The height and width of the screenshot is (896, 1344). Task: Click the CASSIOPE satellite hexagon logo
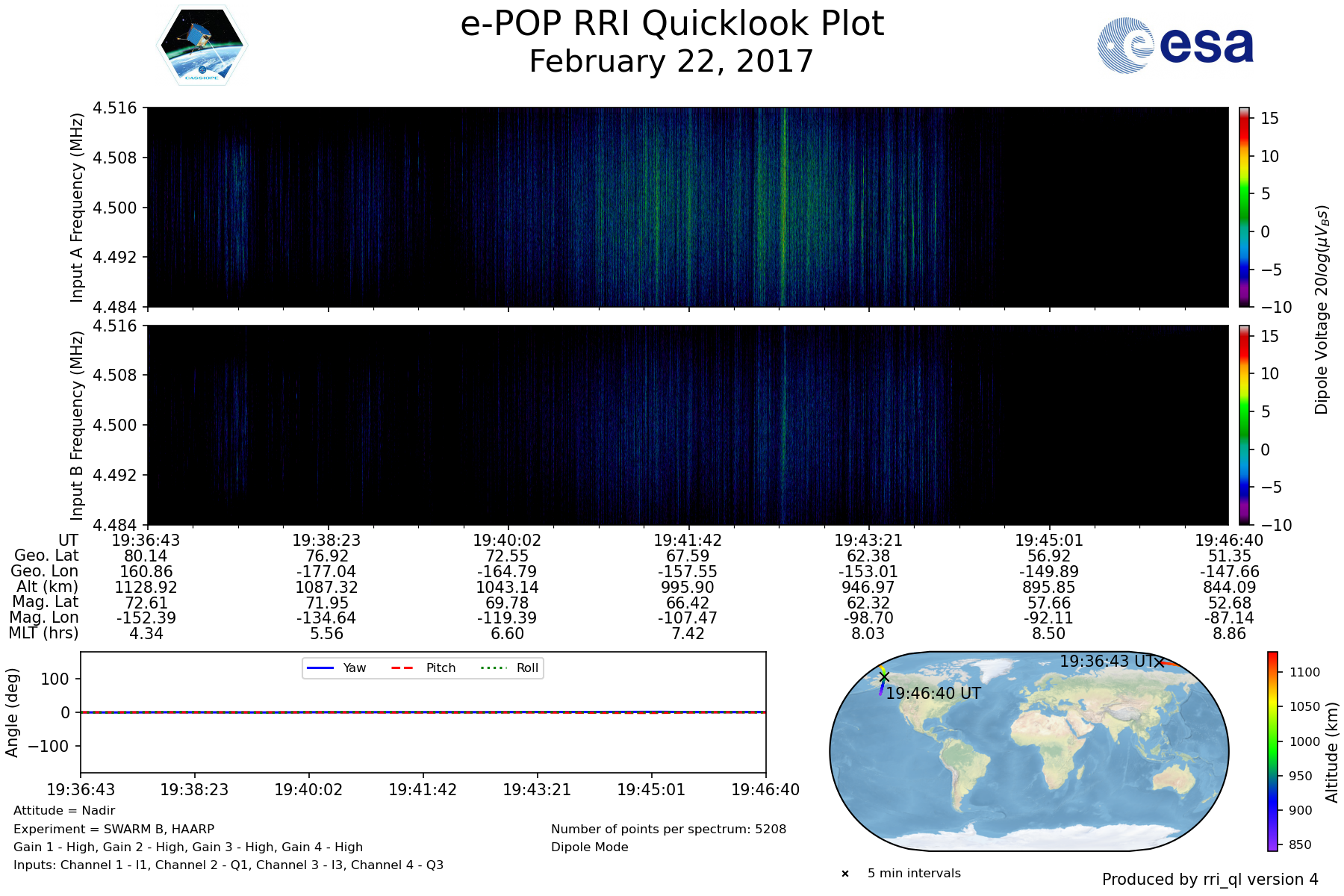pyautogui.click(x=202, y=46)
